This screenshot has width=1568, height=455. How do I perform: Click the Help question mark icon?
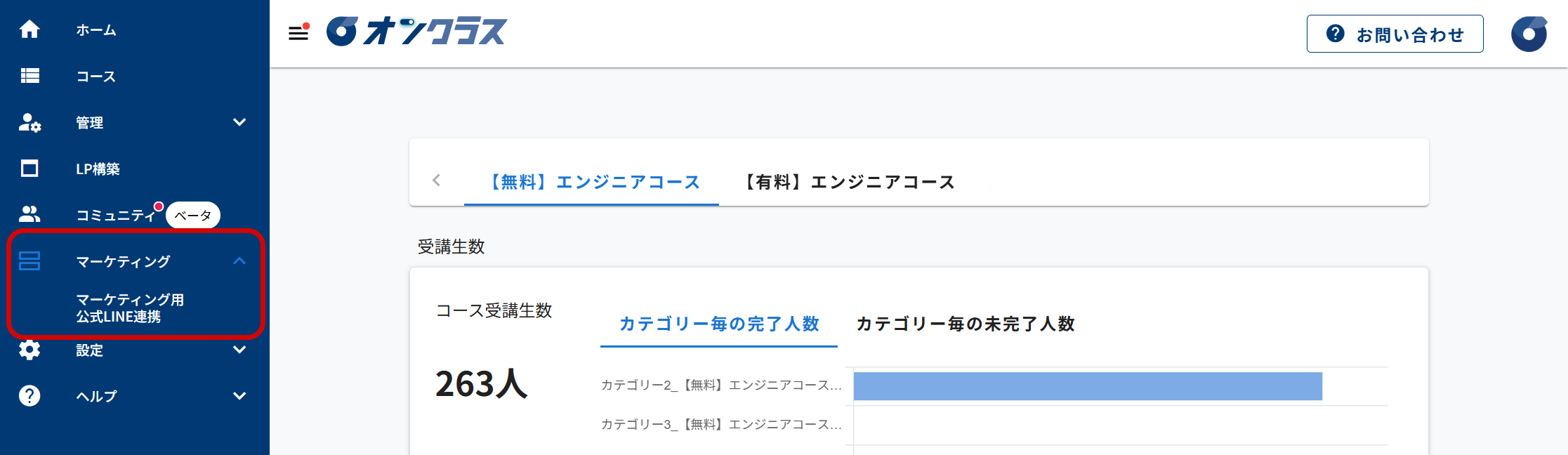(29, 396)
